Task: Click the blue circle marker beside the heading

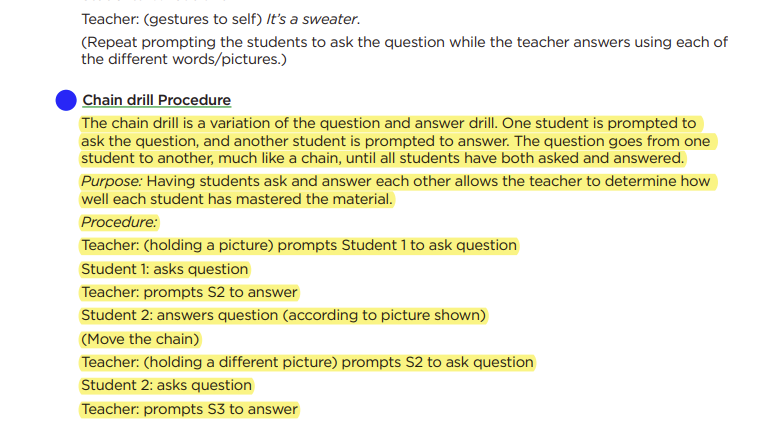Action: pos(66,100)
